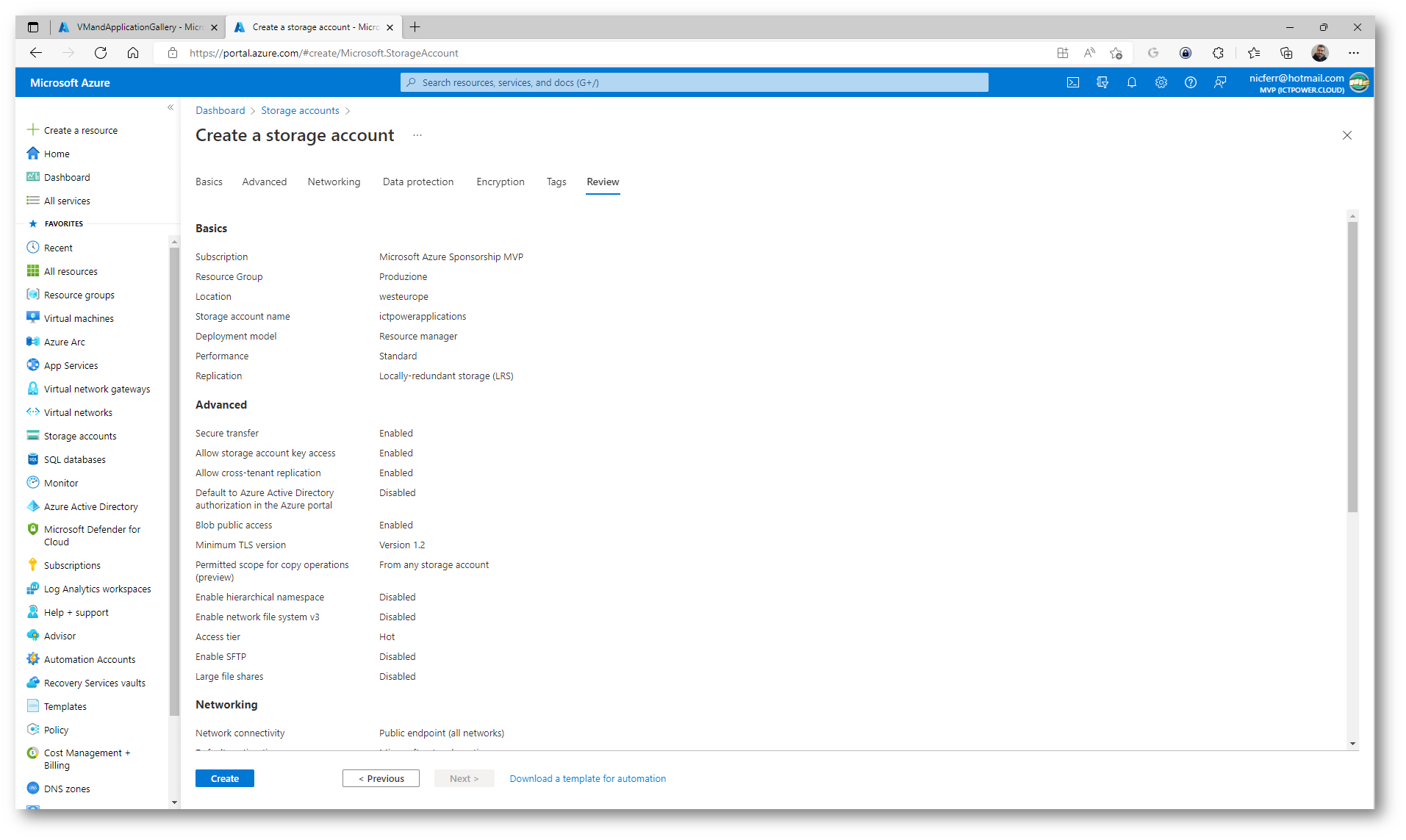Click the Monitor icon in sidebar
The image size is (1406, 840).
(x=33, y=483)
